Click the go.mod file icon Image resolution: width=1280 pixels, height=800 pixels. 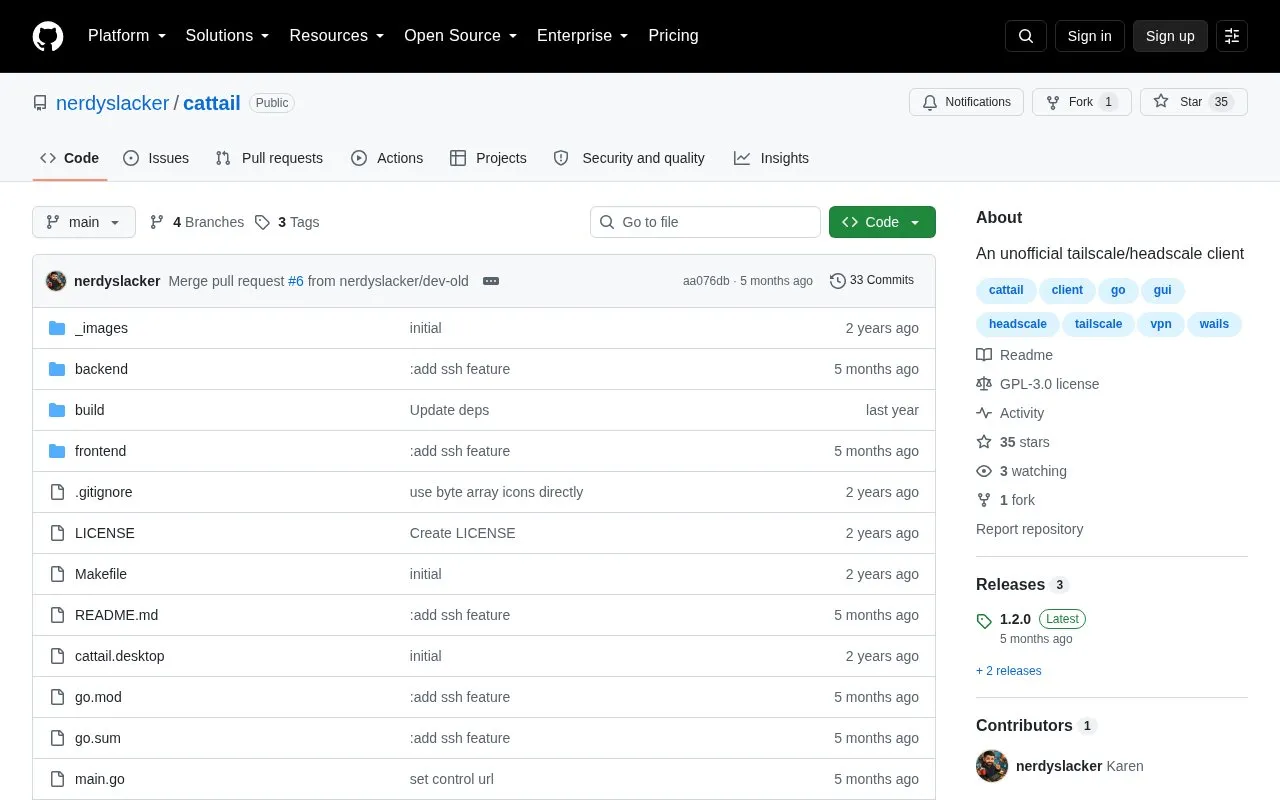pyautogui.click(x=57, y=697)
